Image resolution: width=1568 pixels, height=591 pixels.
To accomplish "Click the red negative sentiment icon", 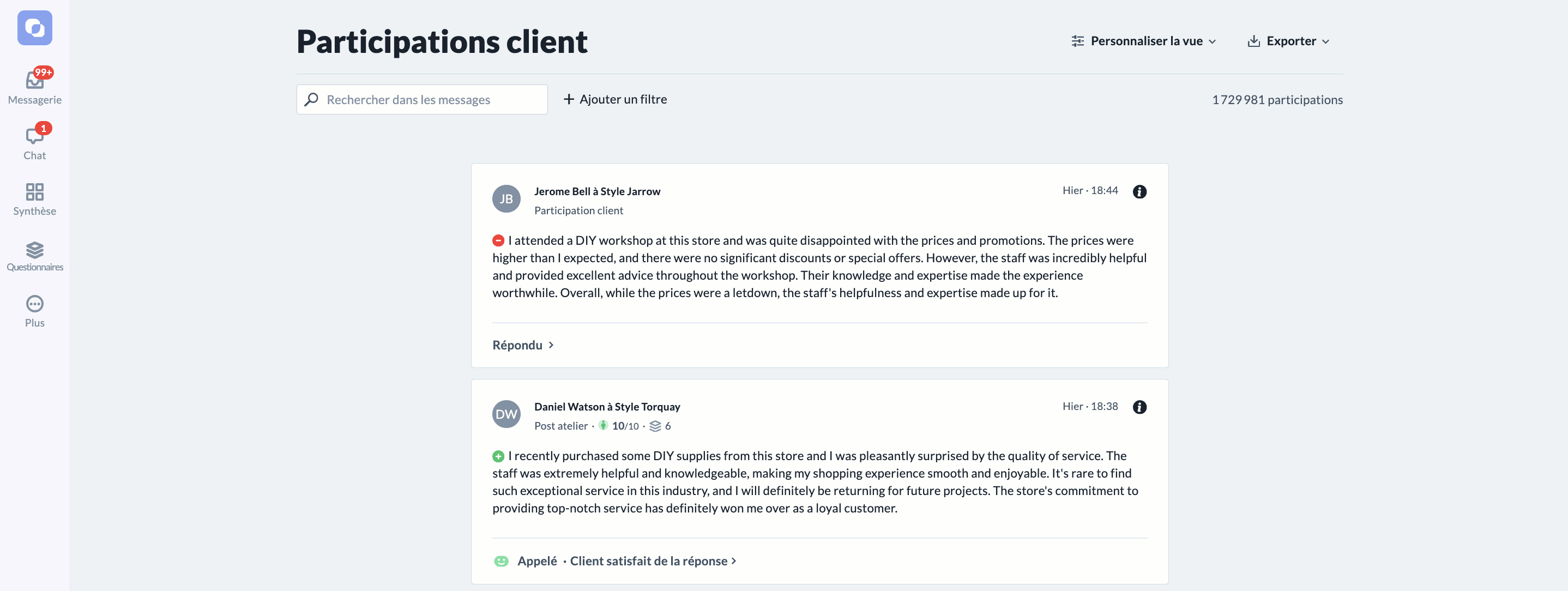I will pyautogui.click(x=498, y=240).
